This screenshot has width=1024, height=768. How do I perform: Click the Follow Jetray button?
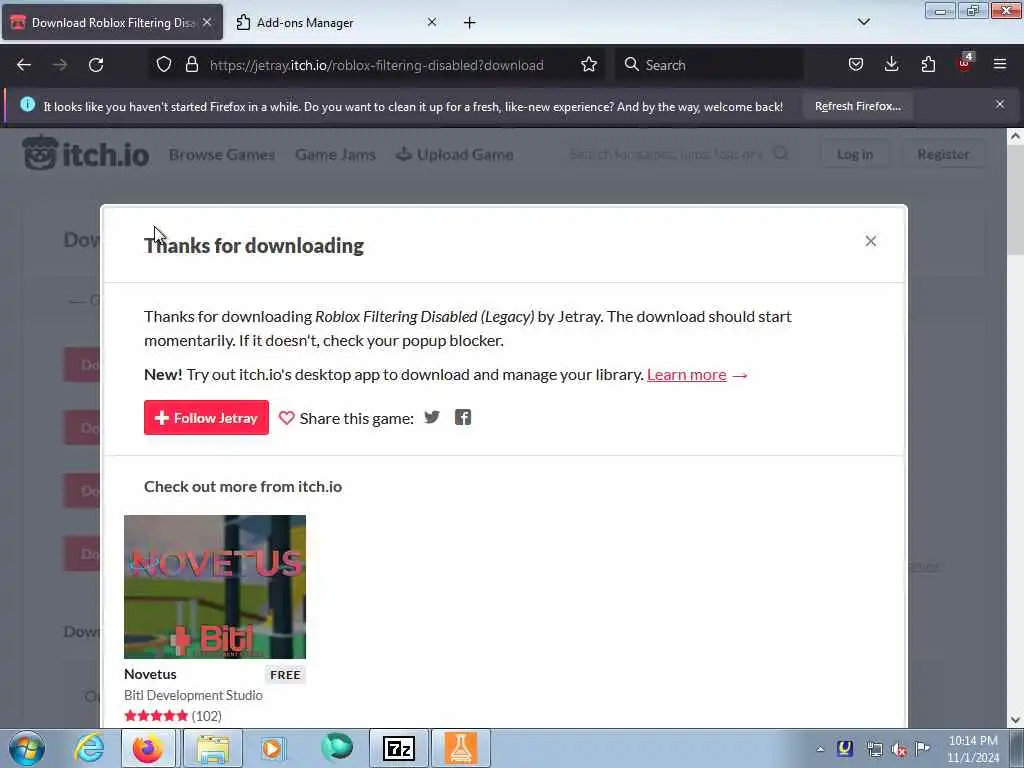206,418
